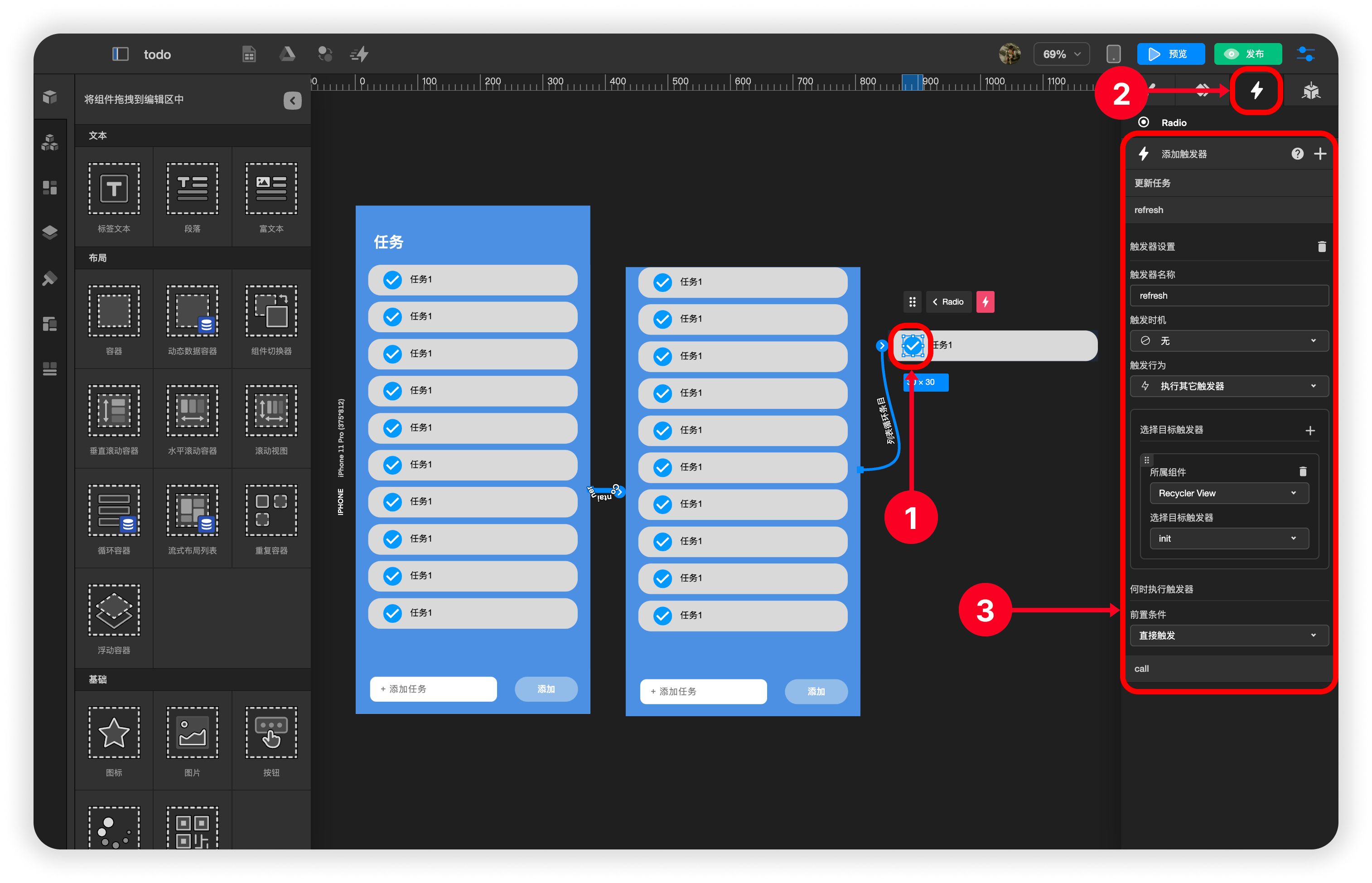The image size is (1372, 883).
Task: Delete trigger settings with trash icon
Action: (1322, 247)
